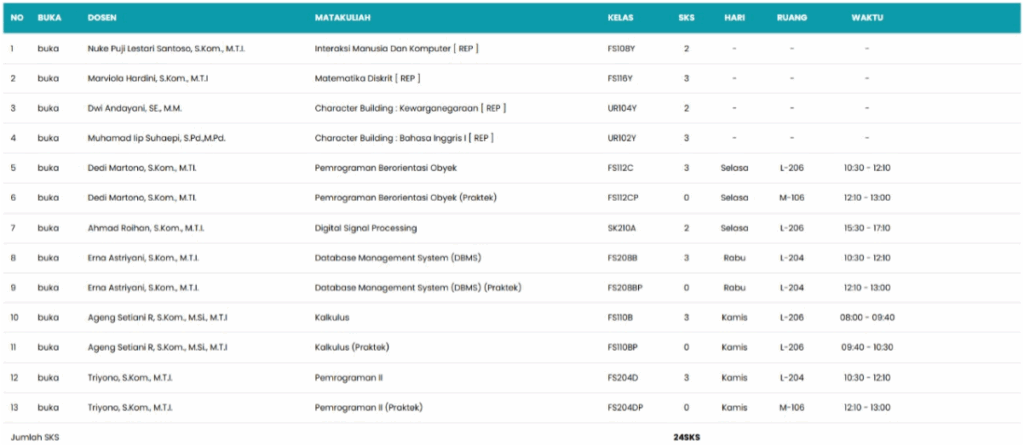The width and height of the screenshot is (1024, 446).
Task: Open 'buka' link for Matematika Diskrit row
Action: [49, 78]
